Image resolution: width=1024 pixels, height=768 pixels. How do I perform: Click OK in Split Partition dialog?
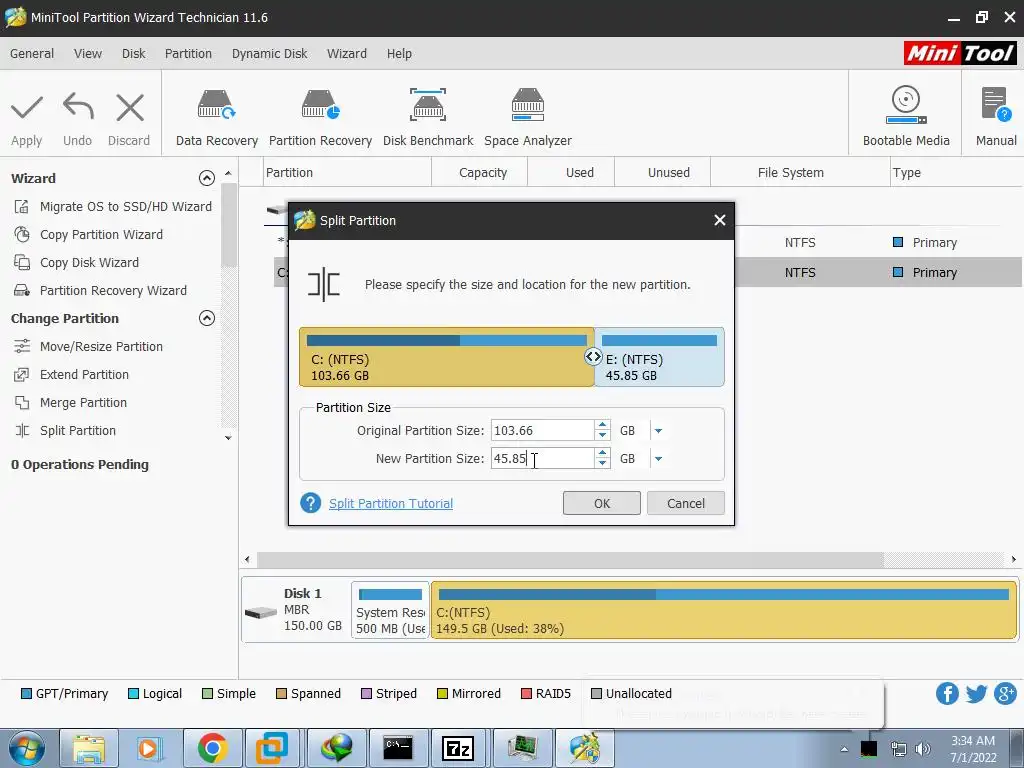tap(601, 503)
